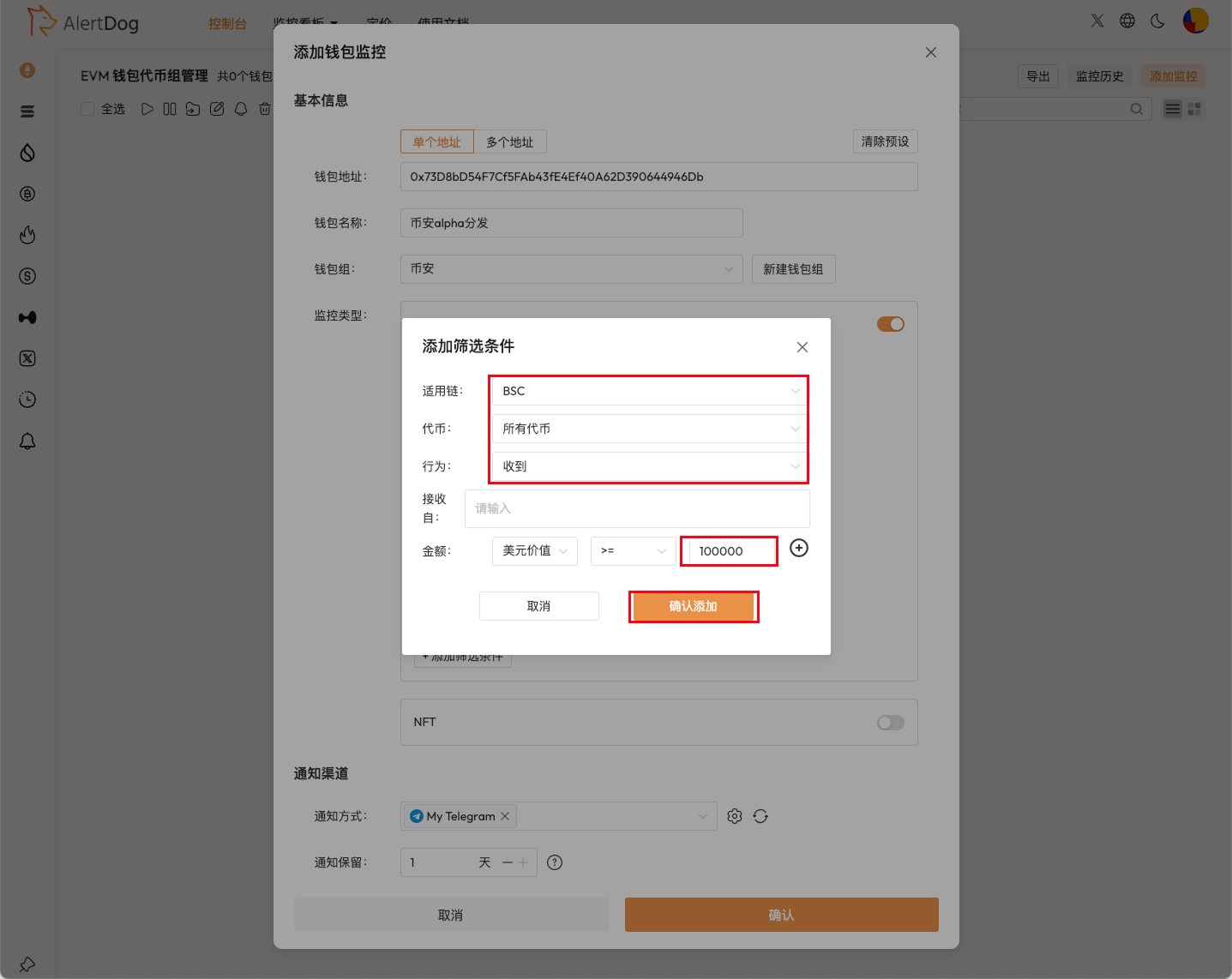Enable the NFT monitoring toggle

click(x=890, y=723)
